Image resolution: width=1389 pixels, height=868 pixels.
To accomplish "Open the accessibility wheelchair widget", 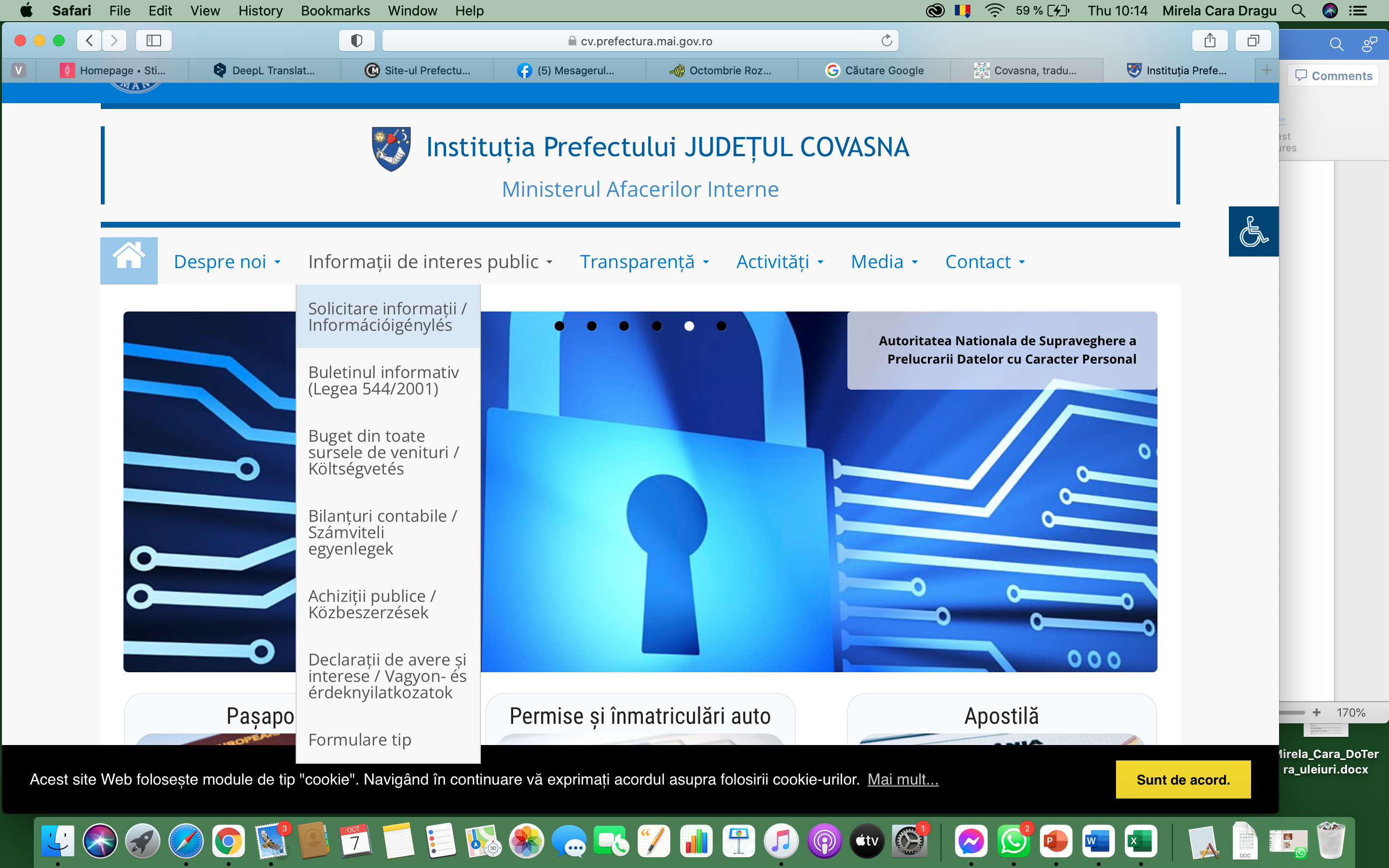I will 1253,231.
